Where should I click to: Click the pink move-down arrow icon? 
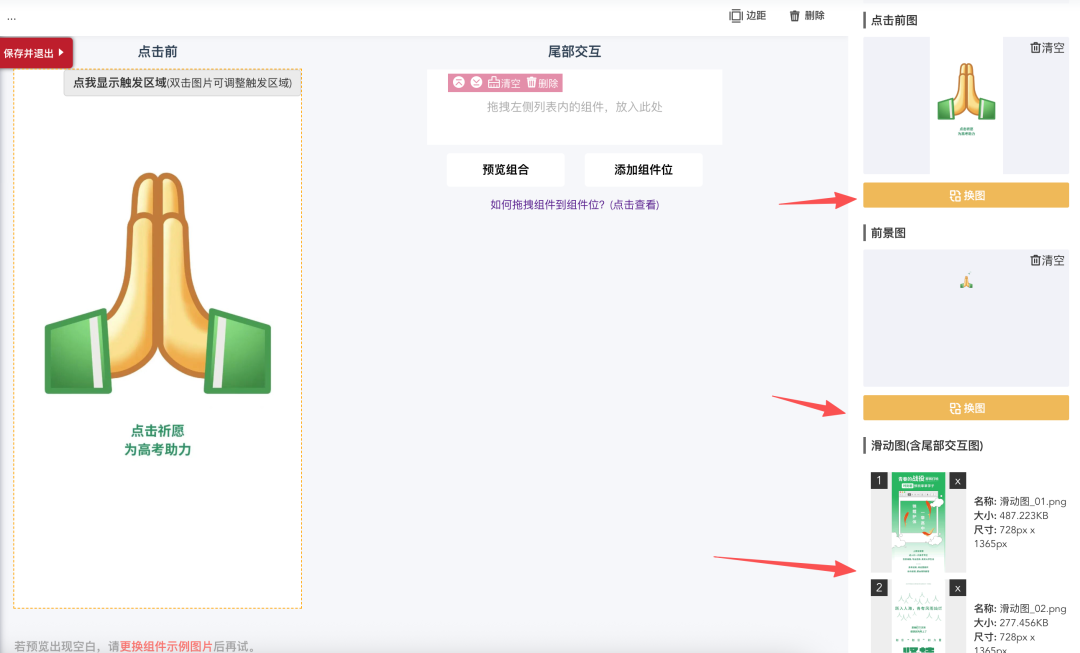(476, 83)
